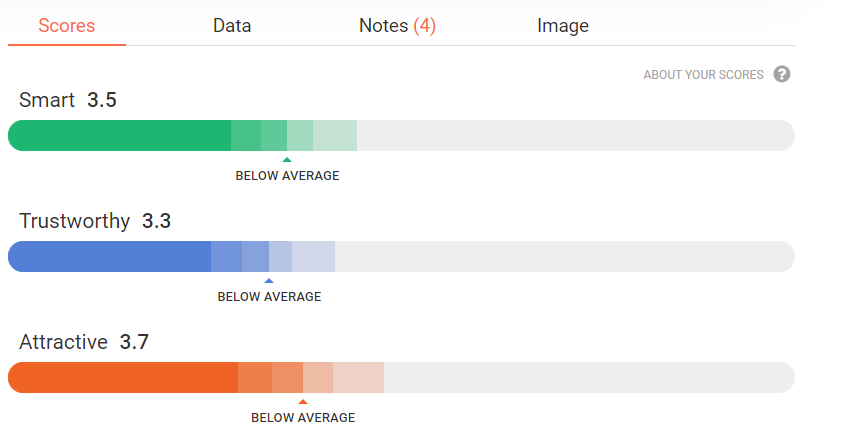Open the Scores tab

(67, 26)
